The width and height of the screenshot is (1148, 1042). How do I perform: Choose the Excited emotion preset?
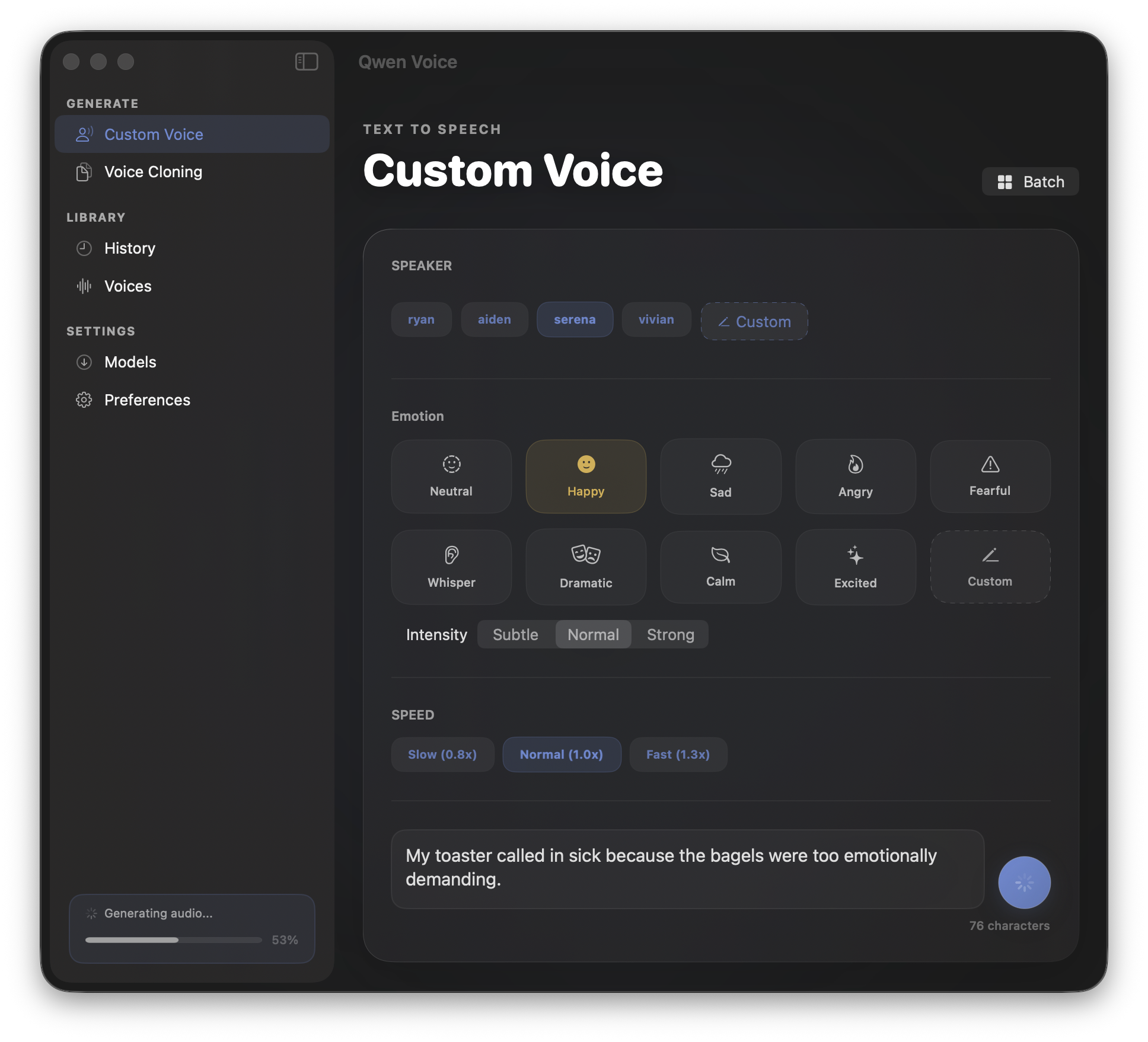pos(855,567)
